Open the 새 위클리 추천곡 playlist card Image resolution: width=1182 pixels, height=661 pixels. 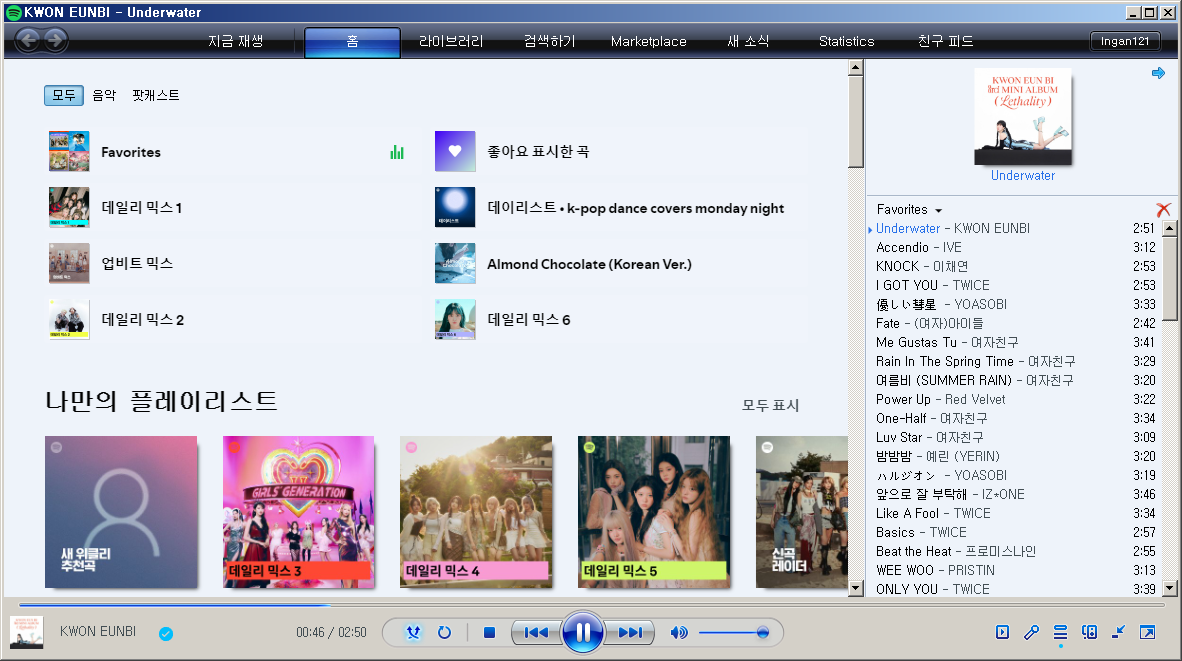pos(121,512)
